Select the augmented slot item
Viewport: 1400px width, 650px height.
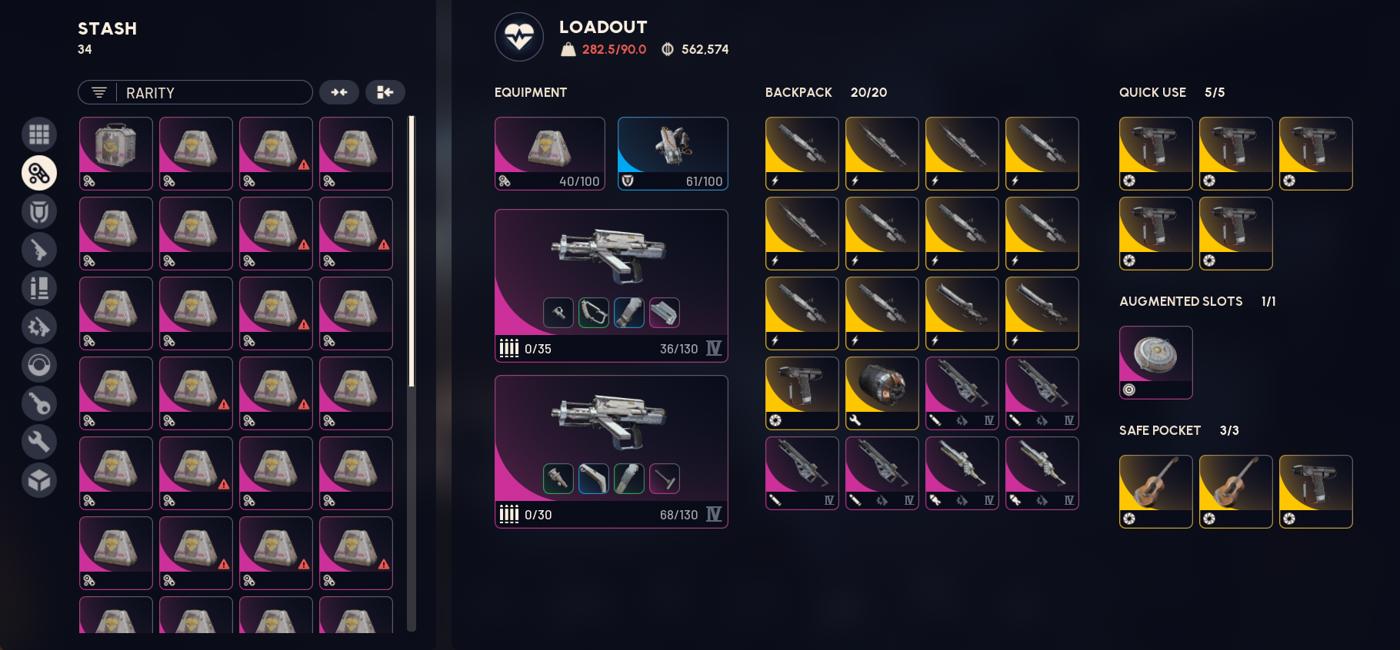pyautogui.click(x=1156, y=362)
